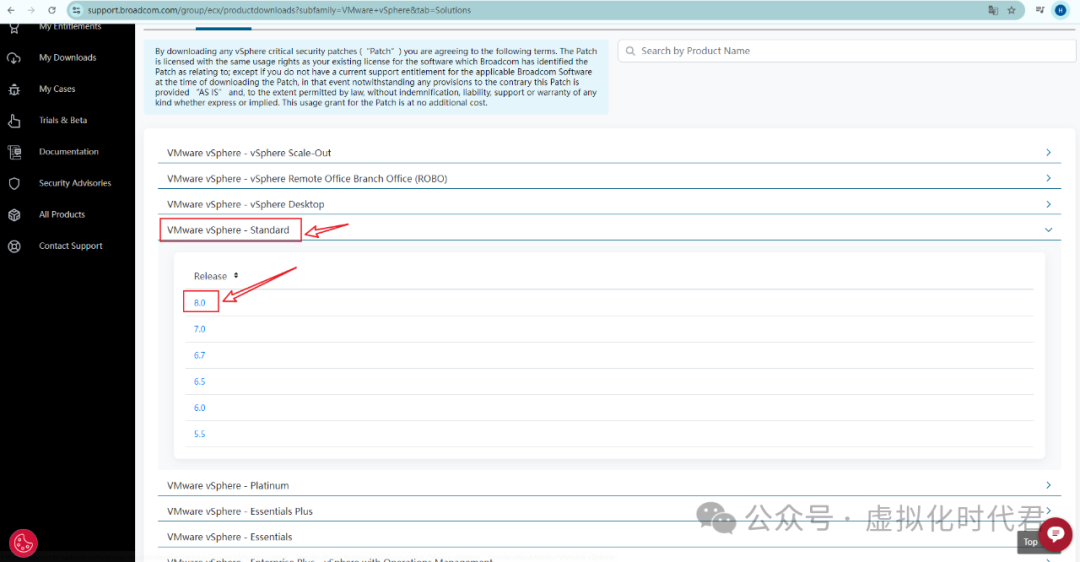Click the My Downloads cloud icon
The image size is (1080, 562).
tap(14, 58)
